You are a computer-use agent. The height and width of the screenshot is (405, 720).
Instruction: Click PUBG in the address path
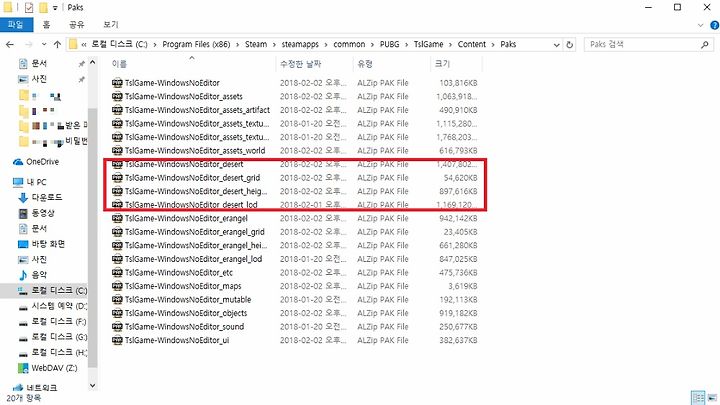[389, 45]
